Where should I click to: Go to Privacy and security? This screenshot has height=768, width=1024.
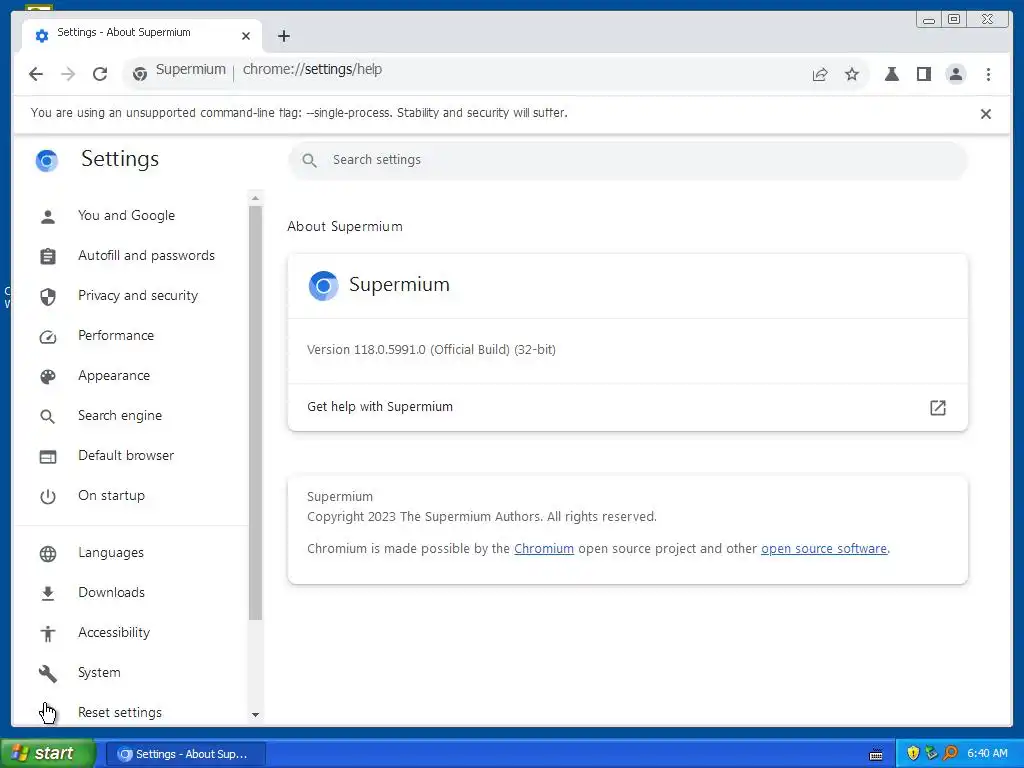coord(138,295)
